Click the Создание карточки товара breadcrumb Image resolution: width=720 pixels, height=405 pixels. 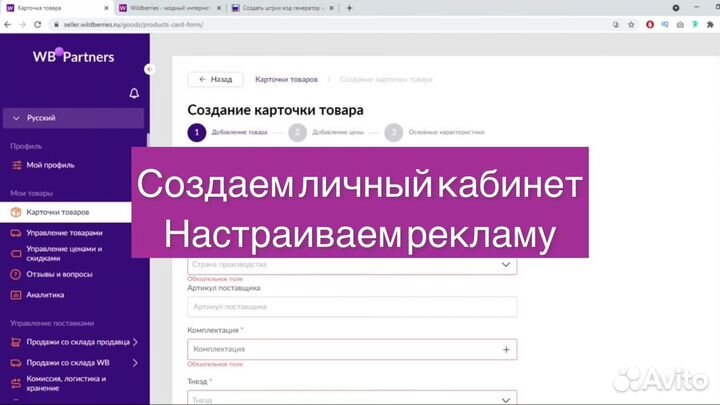pyautogui.click(x=386, y=79)
